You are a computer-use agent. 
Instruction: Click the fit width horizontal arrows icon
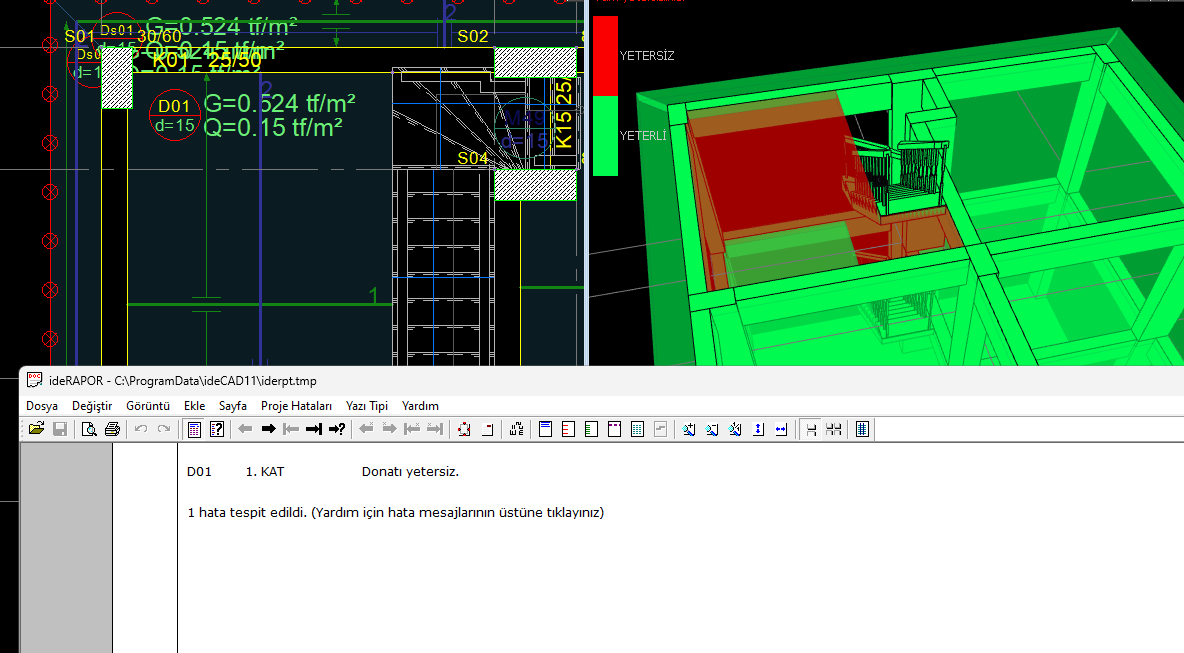[x=781, y=429]
